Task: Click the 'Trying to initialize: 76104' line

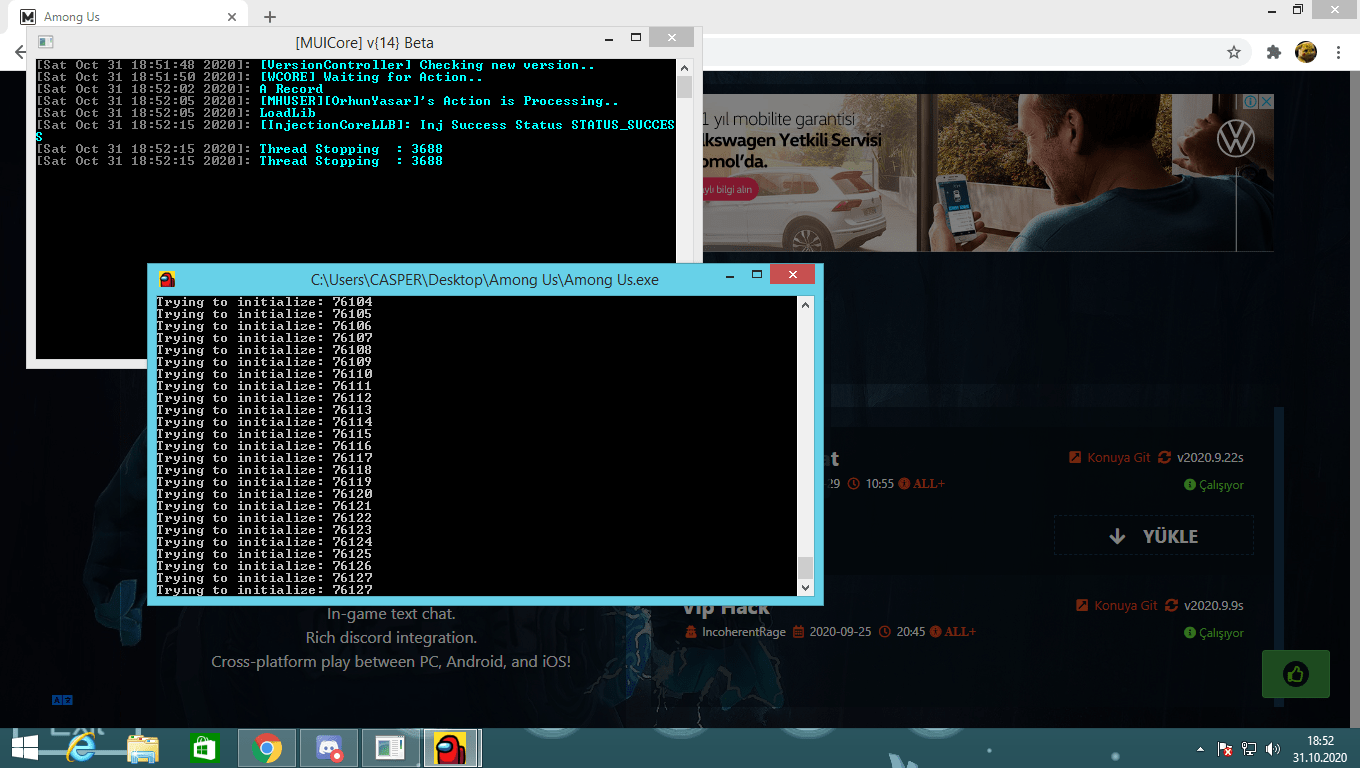Action: 264,302
